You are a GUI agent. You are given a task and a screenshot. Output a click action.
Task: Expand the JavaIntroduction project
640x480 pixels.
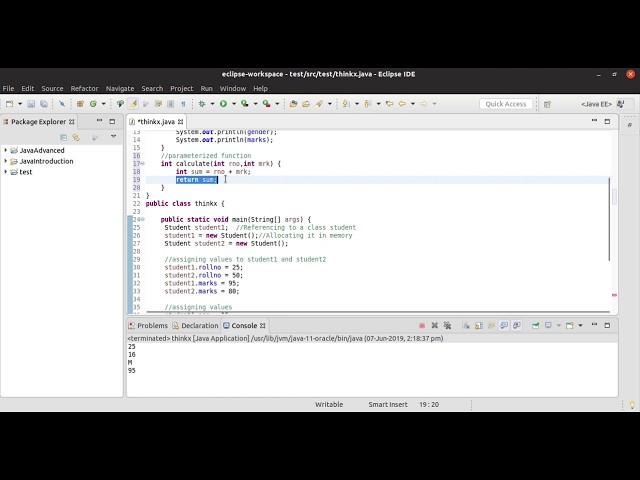6,161
